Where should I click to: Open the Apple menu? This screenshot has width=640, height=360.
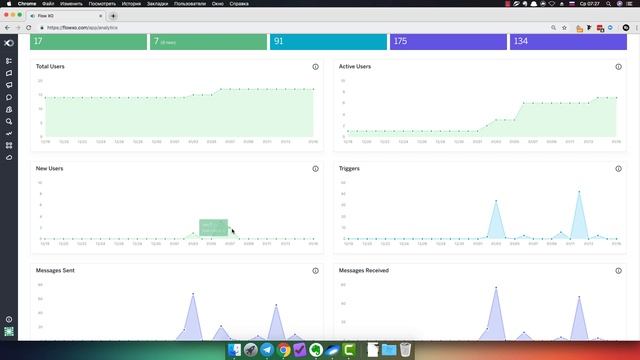tap(9, 4)
